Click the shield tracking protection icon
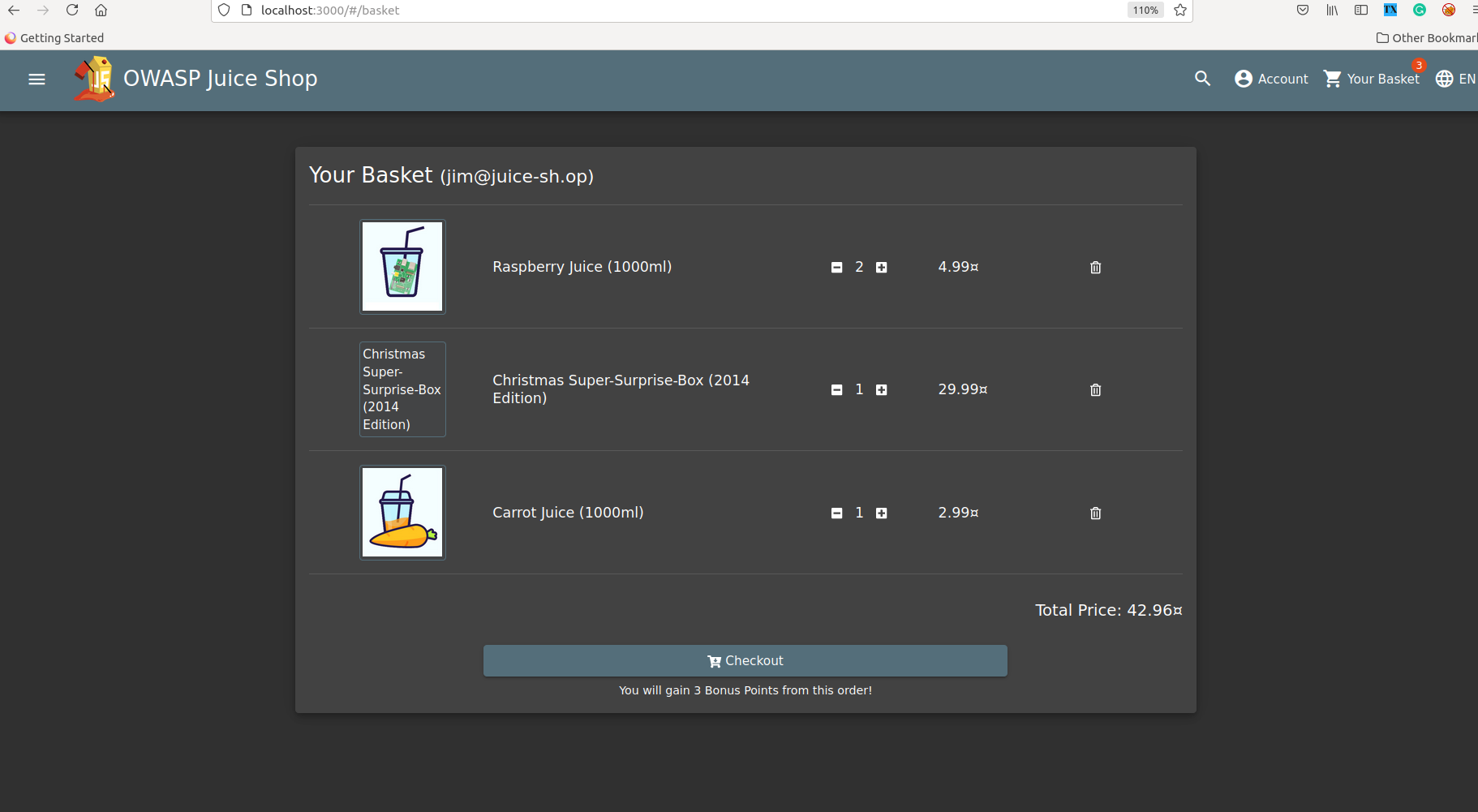 224,11
